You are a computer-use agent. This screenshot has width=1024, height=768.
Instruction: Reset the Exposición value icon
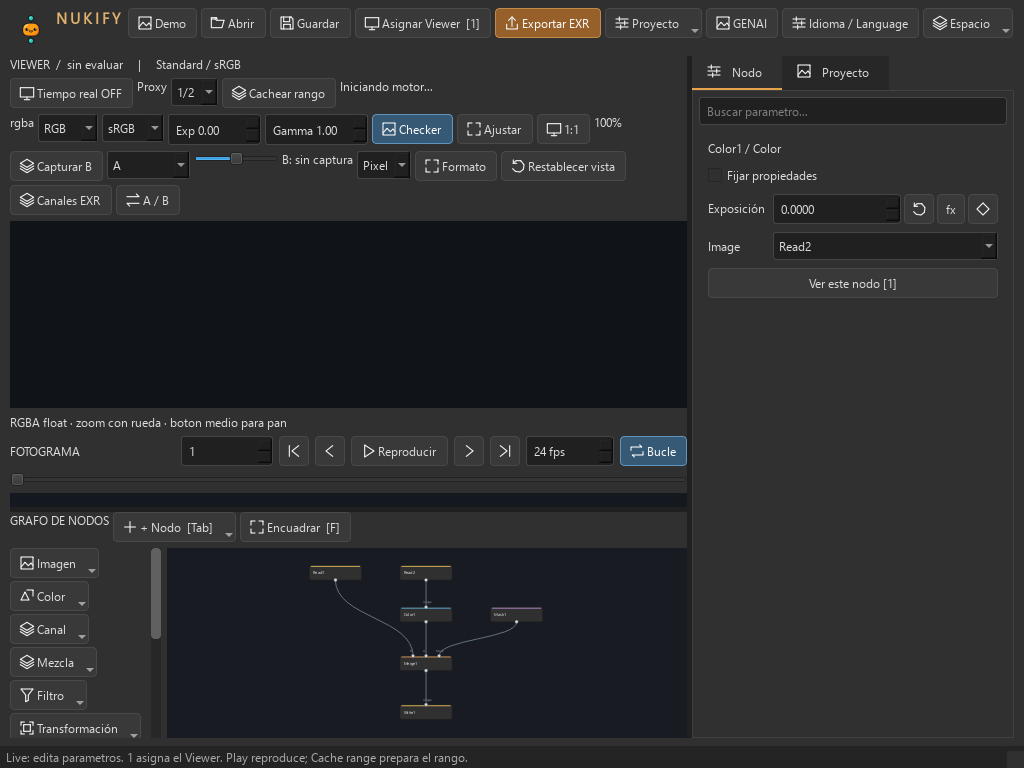(x=919, y=210)
